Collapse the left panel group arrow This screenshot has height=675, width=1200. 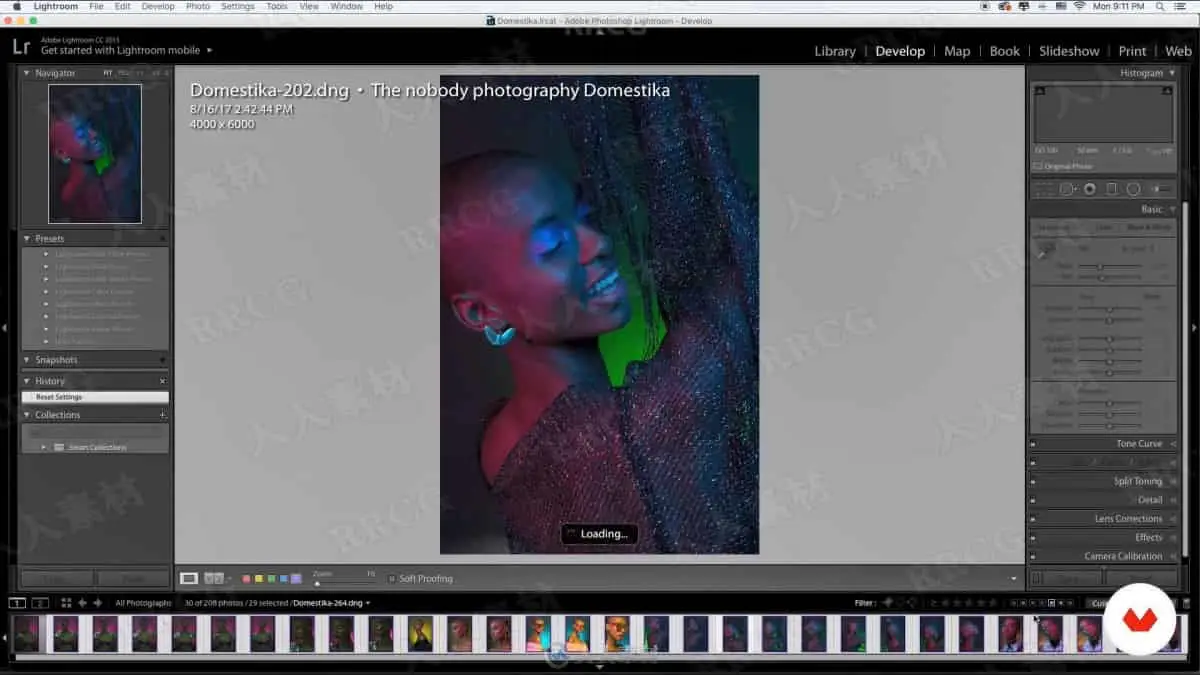5,327
